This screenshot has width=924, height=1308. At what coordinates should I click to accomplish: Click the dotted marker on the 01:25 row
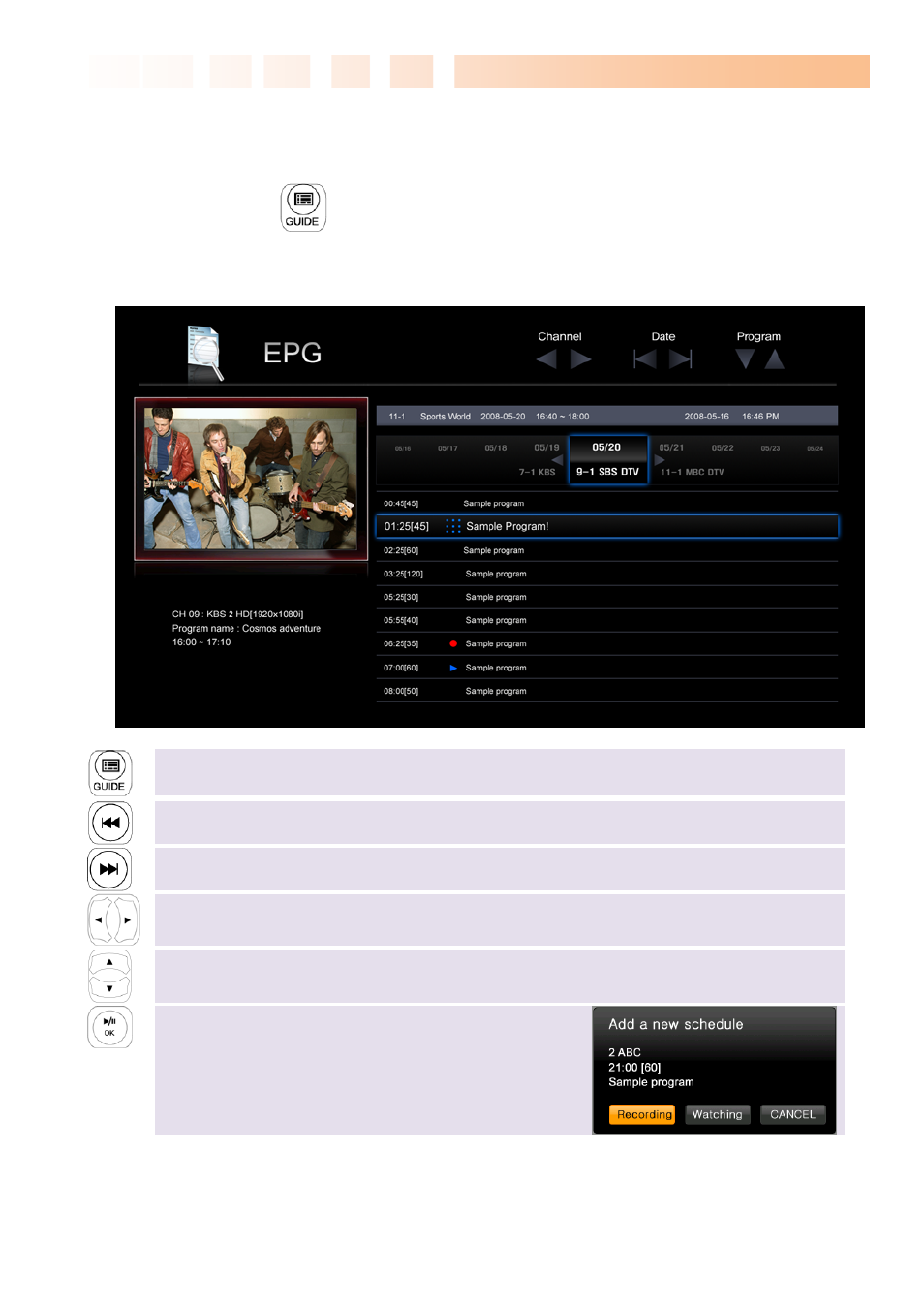(x=453, y=526)
